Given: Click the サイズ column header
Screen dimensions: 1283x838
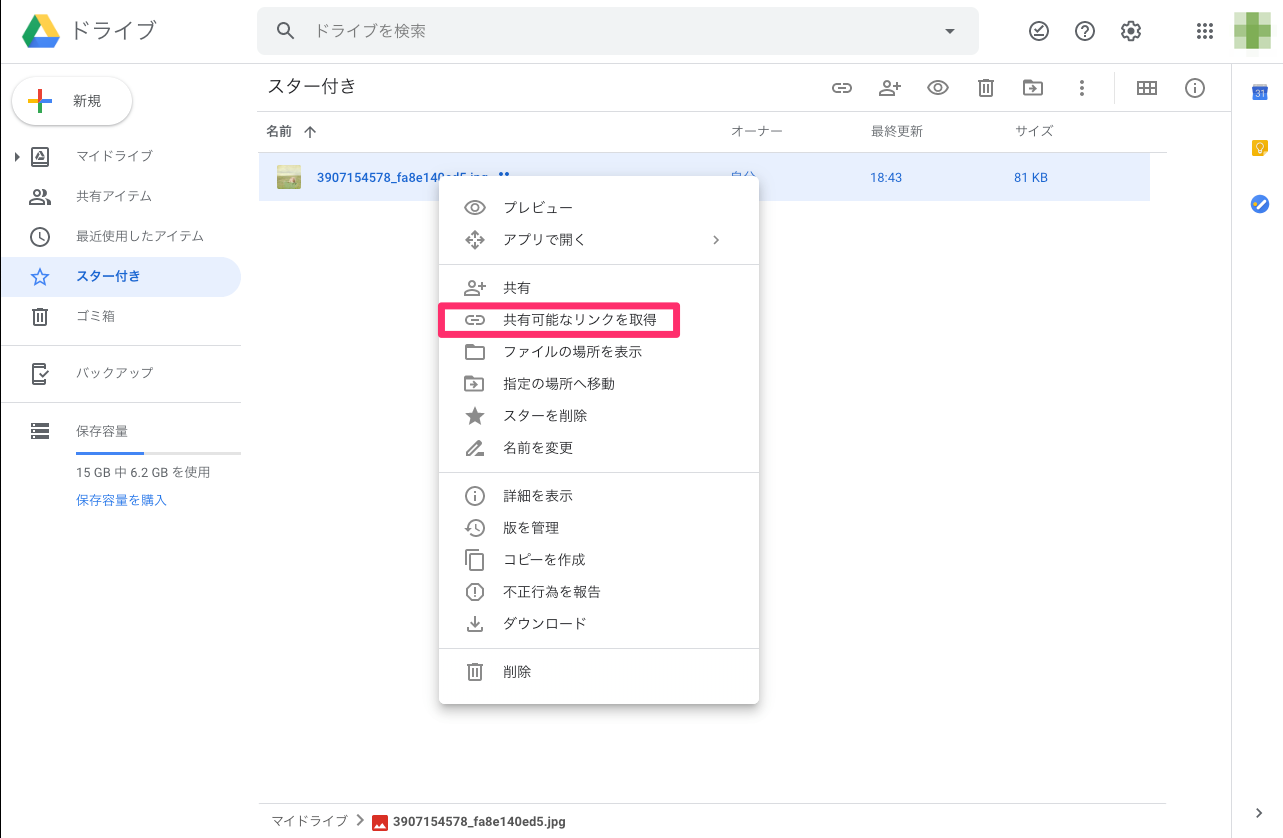Looking at the screenshot, I should click(1034, 131).
